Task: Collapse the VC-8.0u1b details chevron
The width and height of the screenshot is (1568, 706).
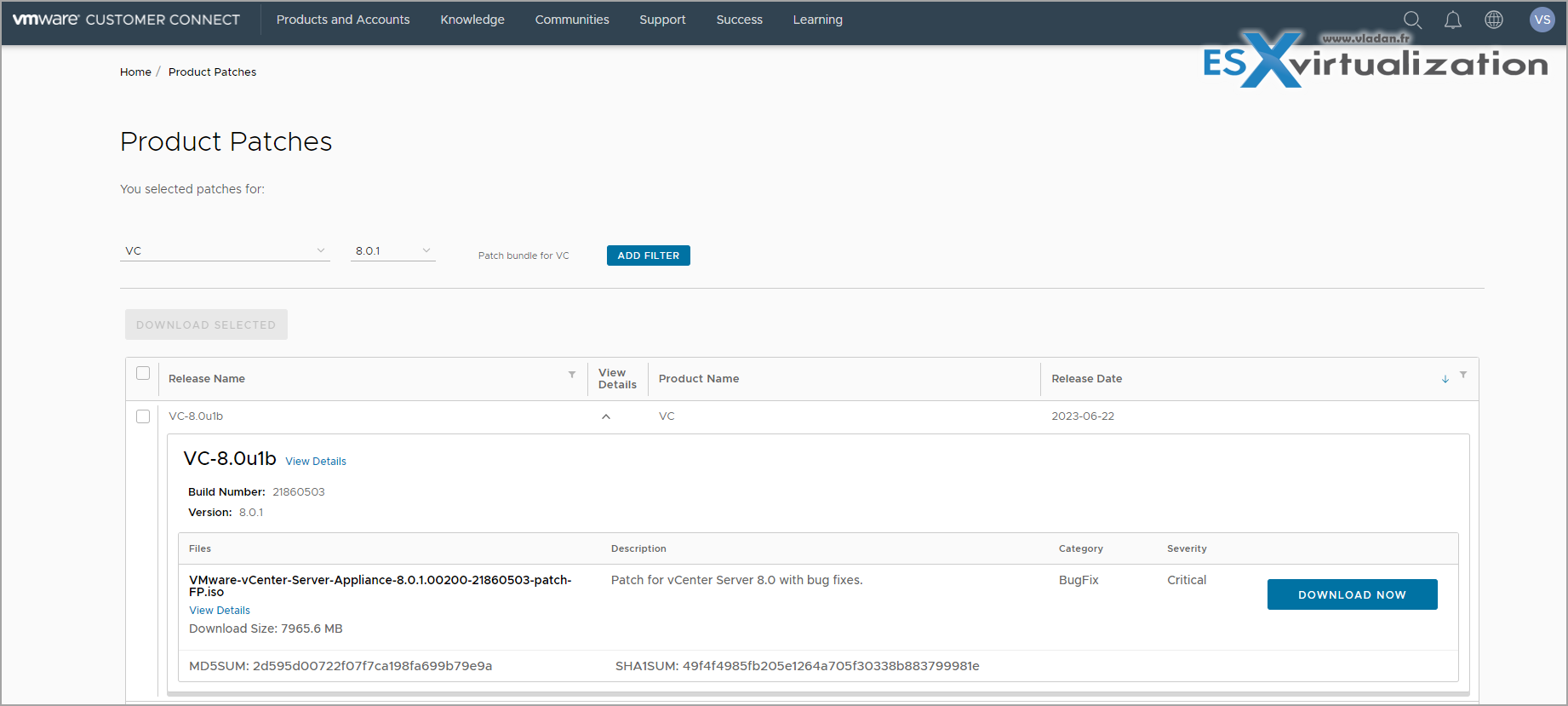Action: click(x=606, y=416)
